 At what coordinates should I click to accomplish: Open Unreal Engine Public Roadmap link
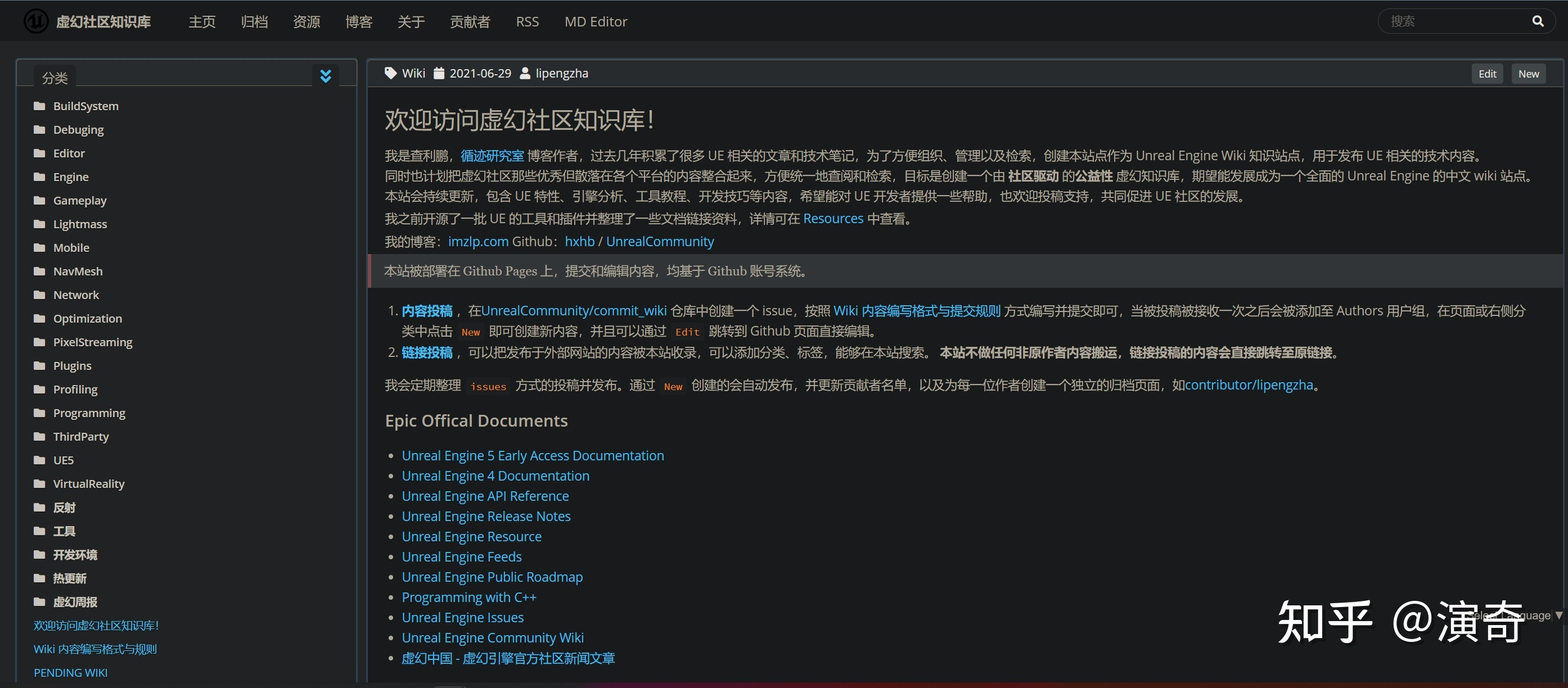[x=493, y=577]
